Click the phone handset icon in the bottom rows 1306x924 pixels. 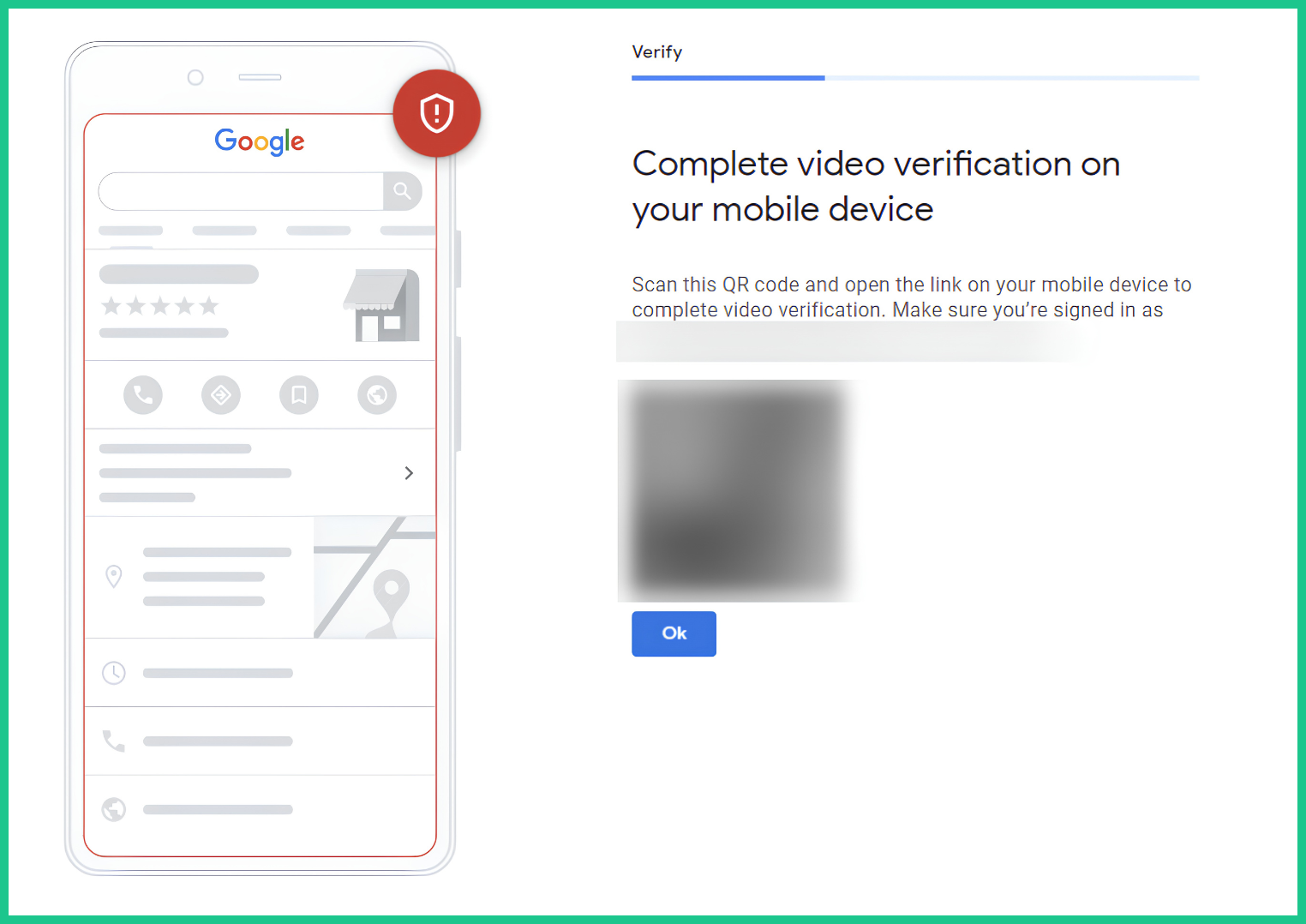114,741
